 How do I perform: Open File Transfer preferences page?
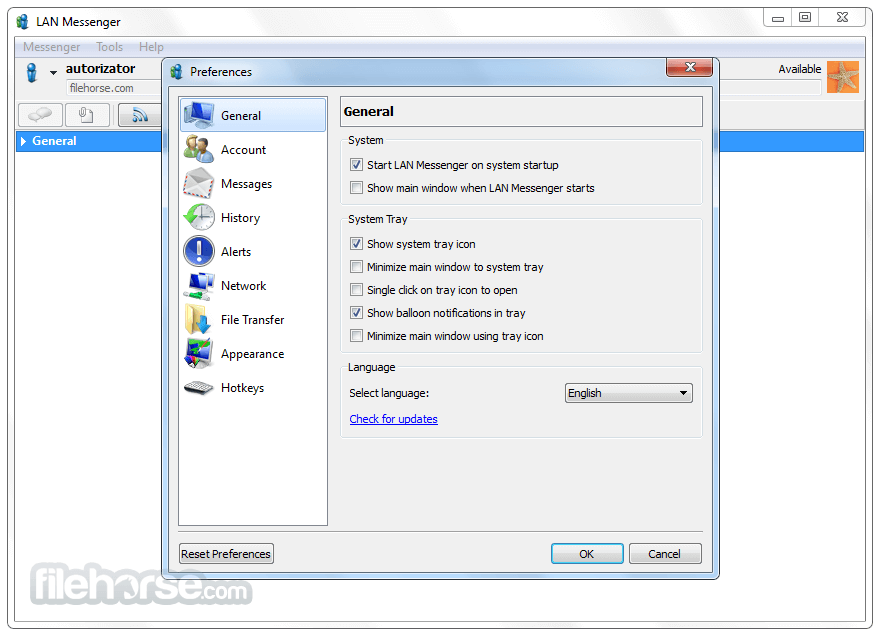[253, 319]
